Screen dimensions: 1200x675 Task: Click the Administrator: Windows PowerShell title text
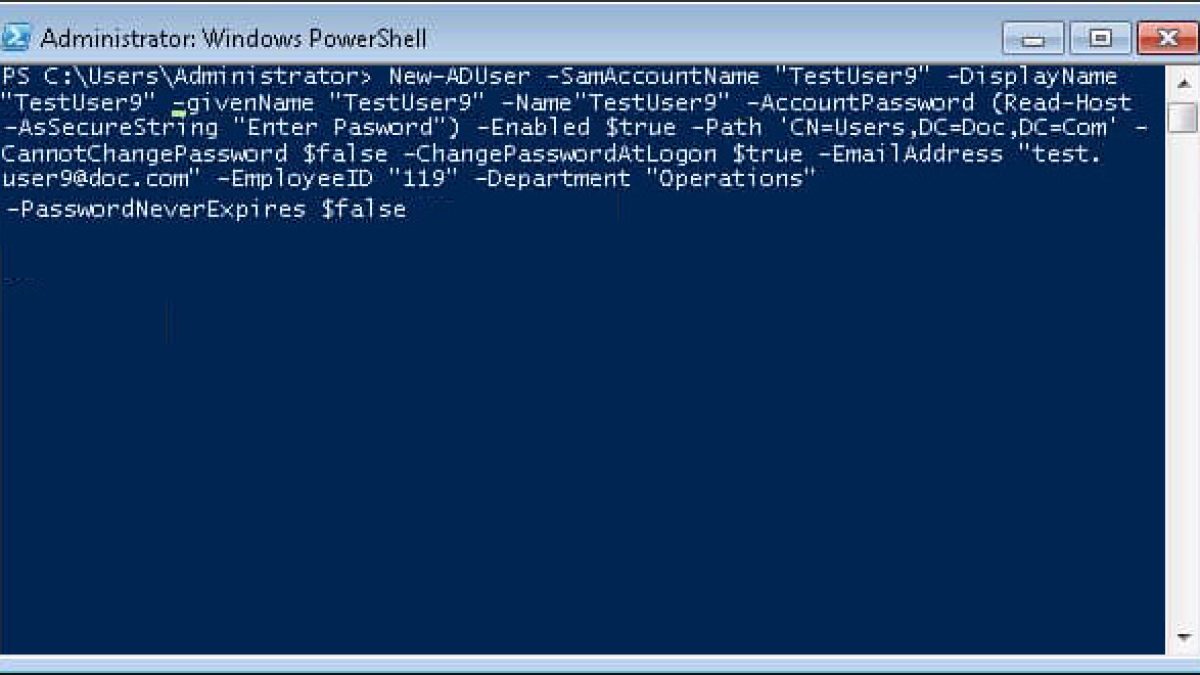coord(234,39)
